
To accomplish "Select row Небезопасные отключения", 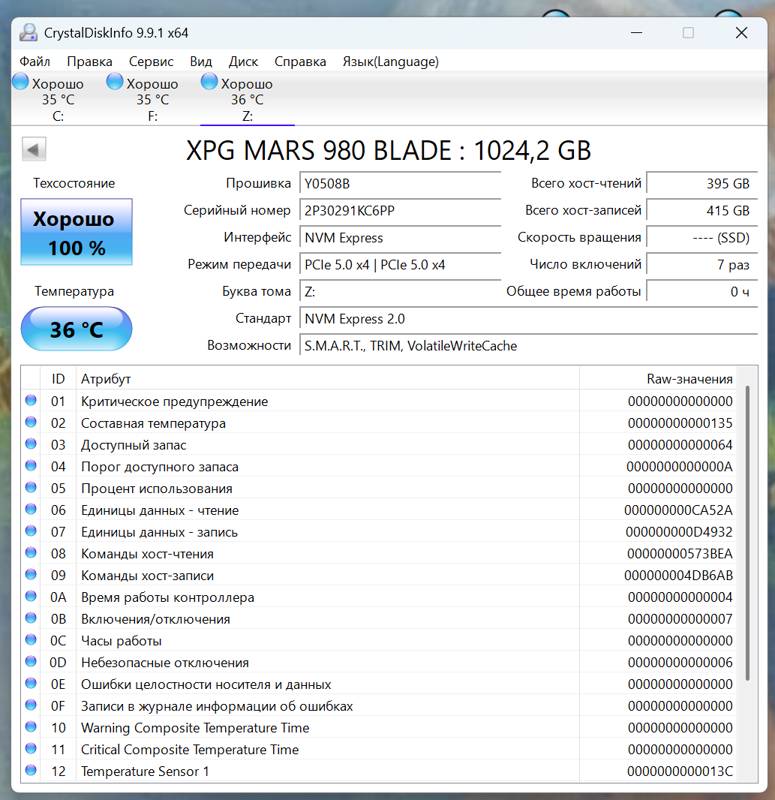I will pyautogui.click(x=379, y=662).
